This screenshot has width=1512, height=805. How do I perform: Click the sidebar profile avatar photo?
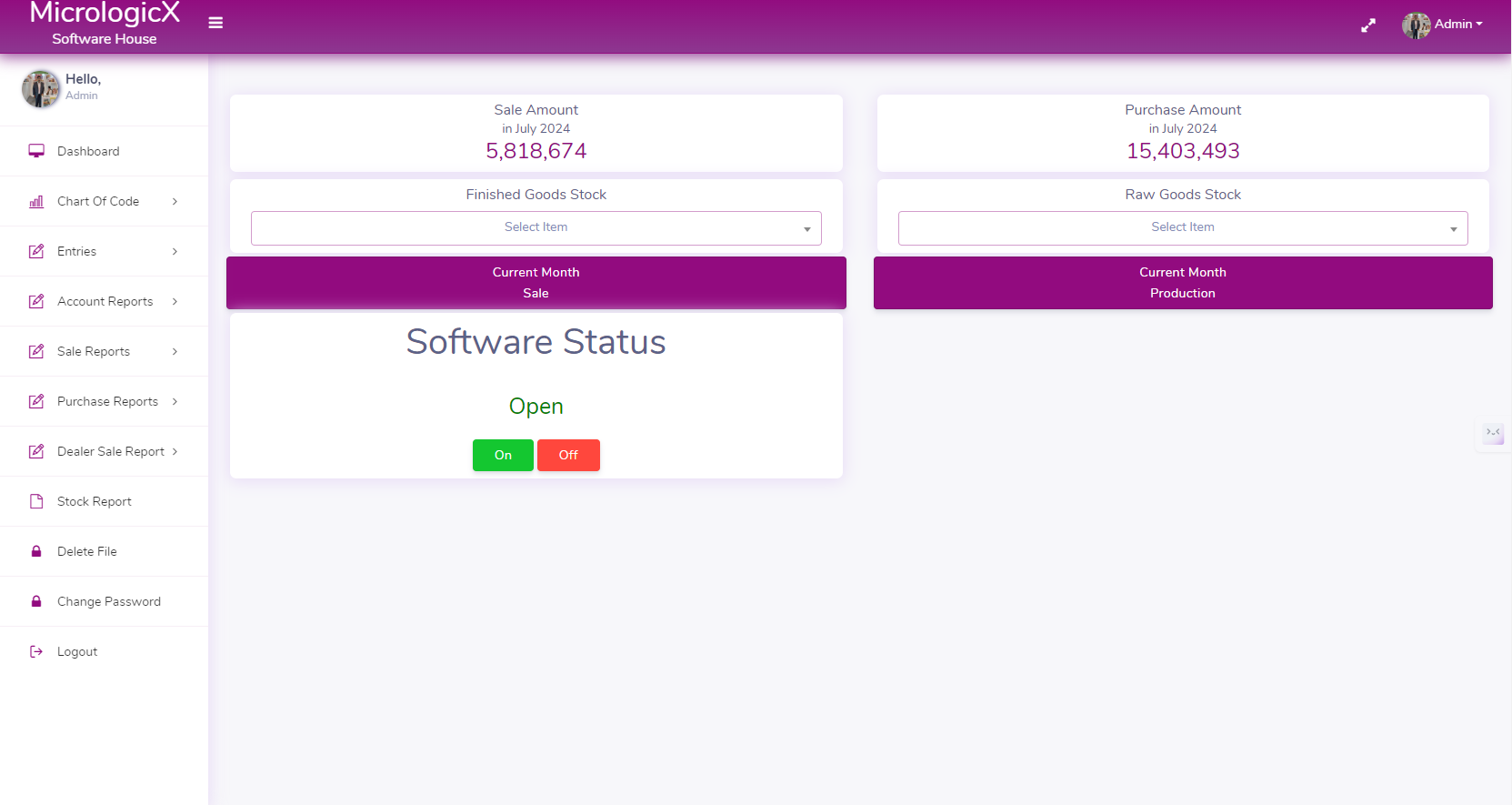(x=41, y=88)
